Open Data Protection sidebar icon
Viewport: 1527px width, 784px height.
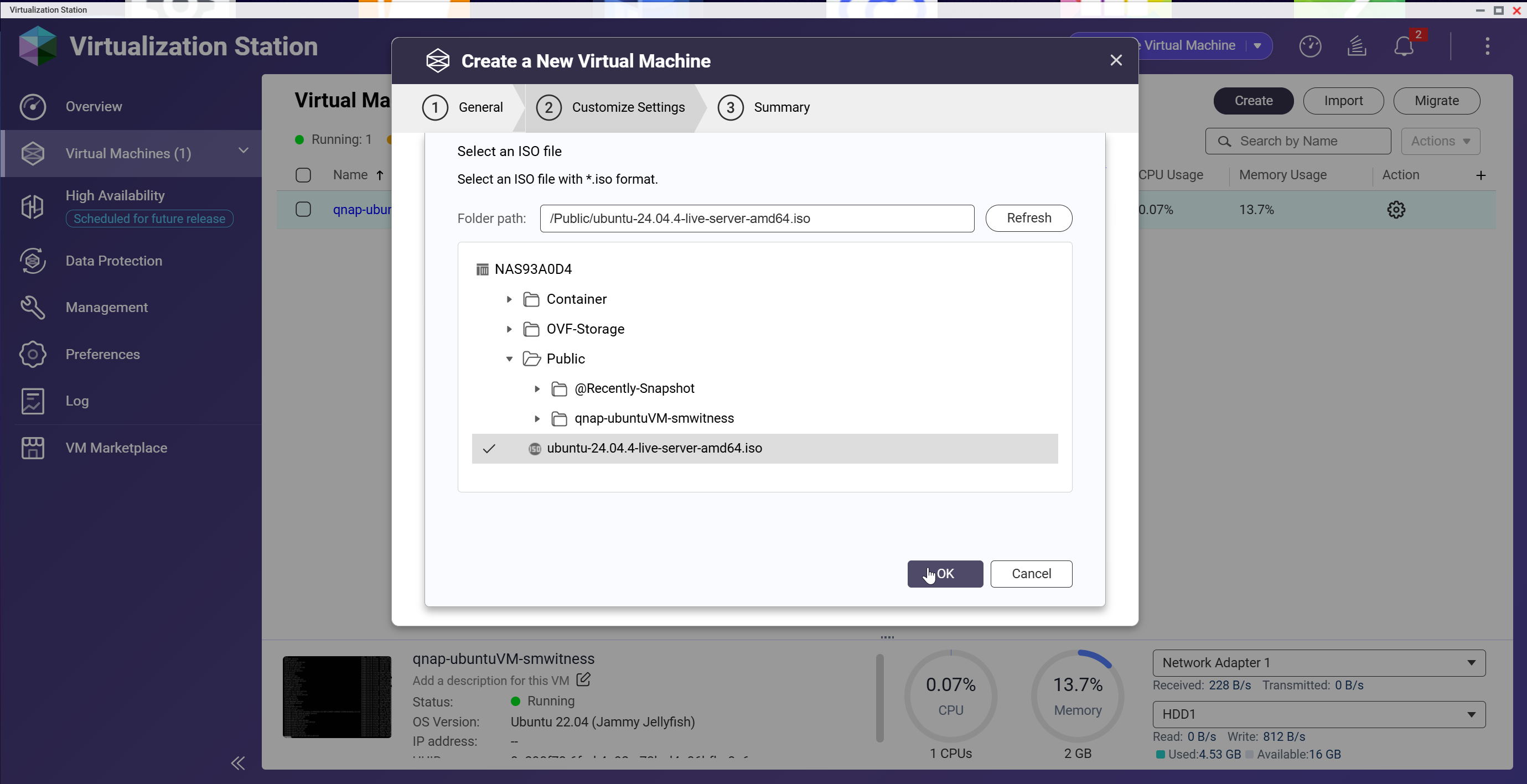point(33,261)
